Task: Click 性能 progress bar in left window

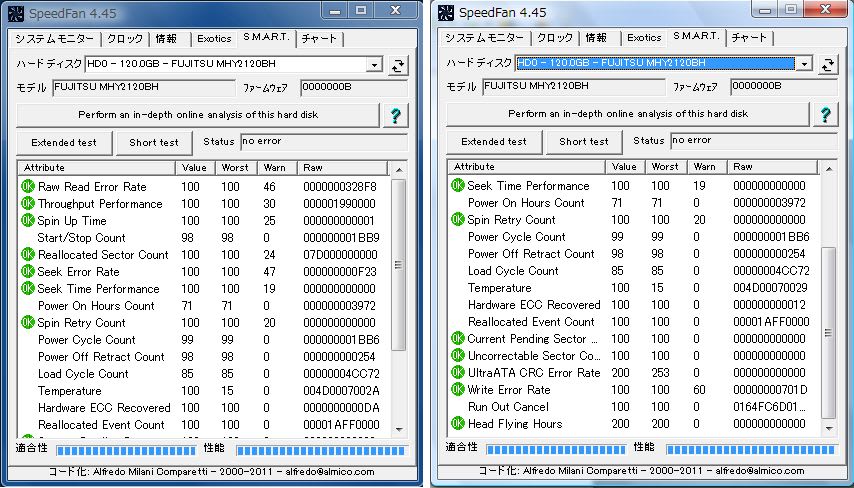Action: point(321,450)
